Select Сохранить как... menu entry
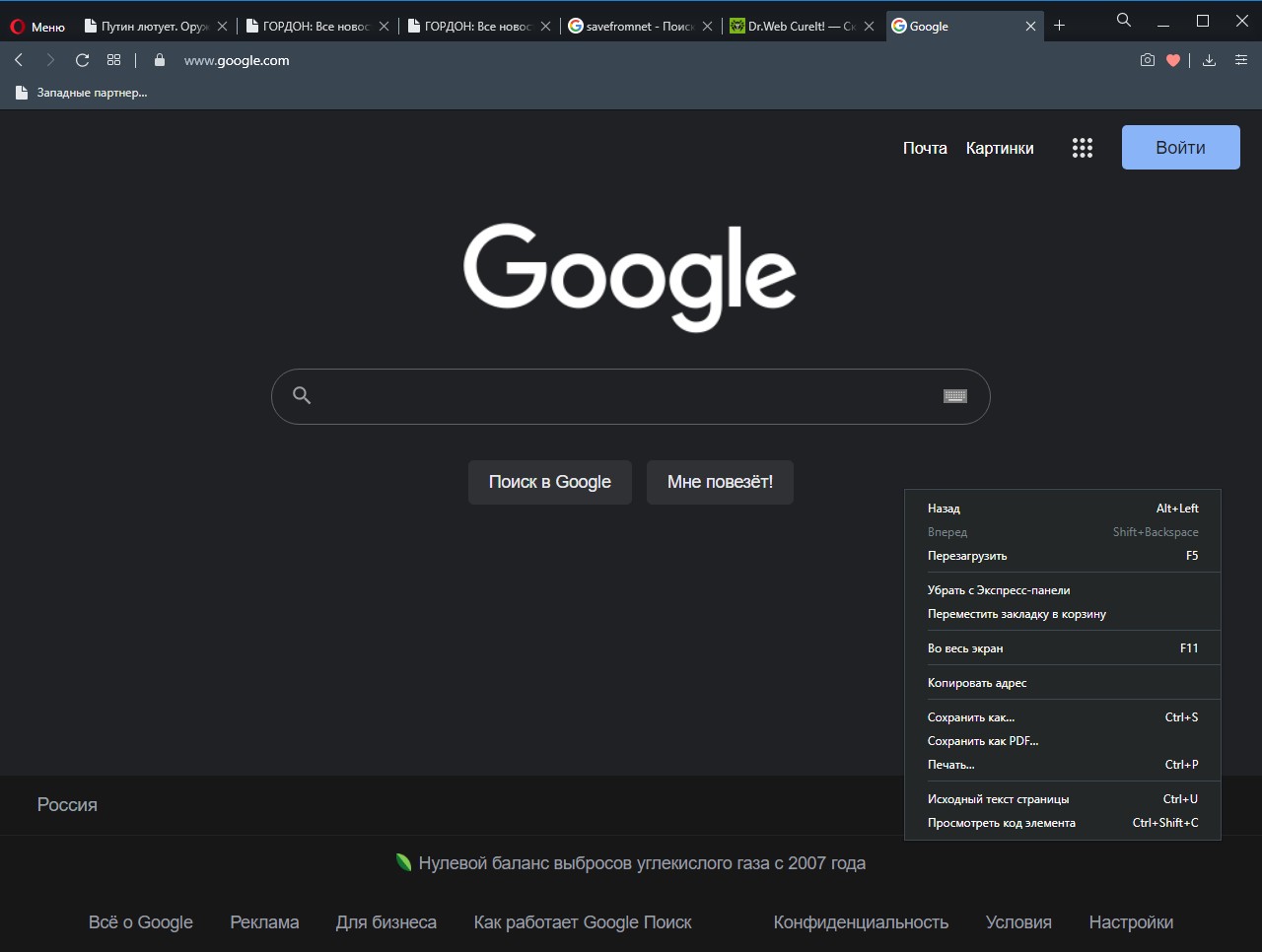Screen dimensions: 1262x952 [x=1063, y=717]
